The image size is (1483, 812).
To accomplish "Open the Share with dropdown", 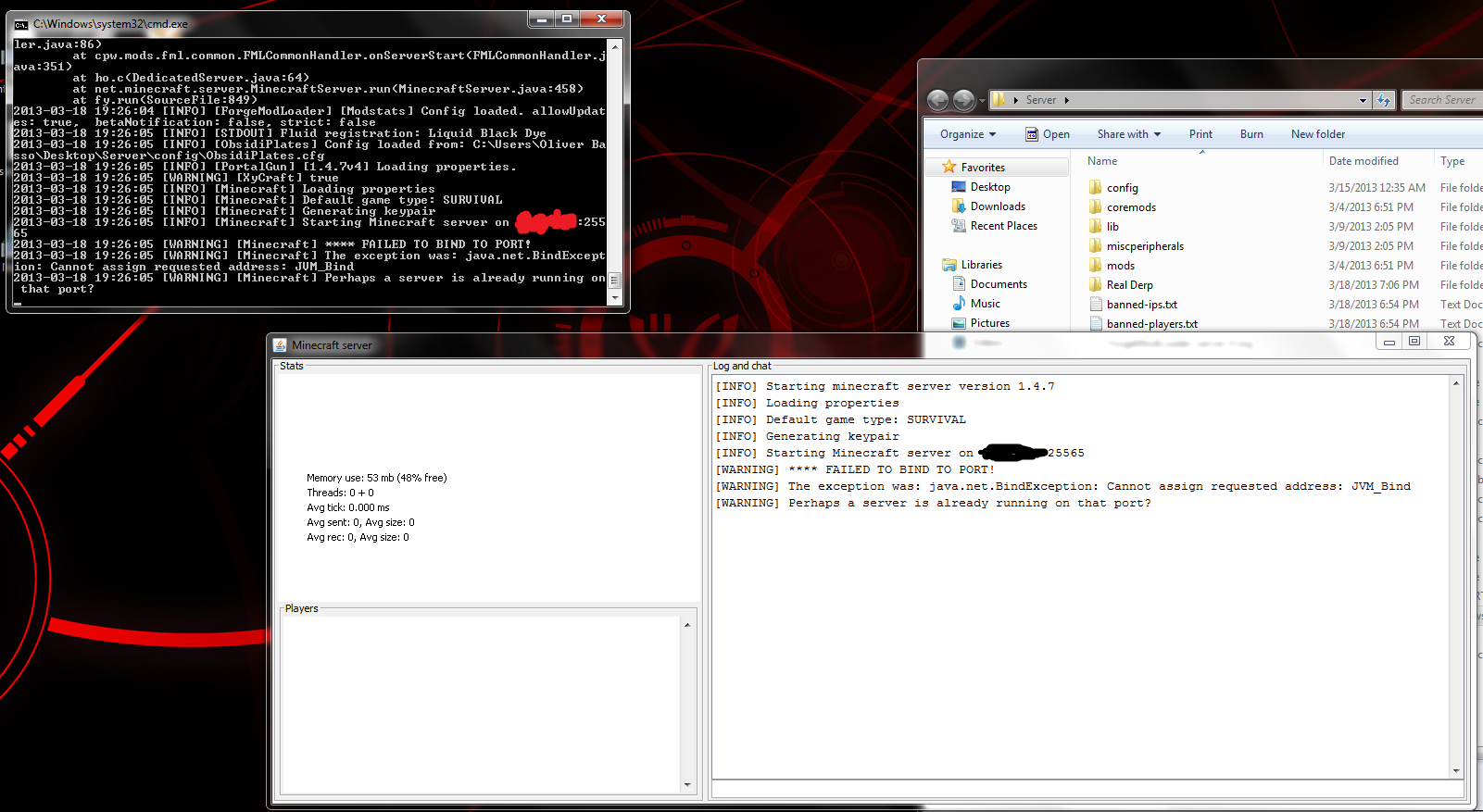I will coord(1129,134).
